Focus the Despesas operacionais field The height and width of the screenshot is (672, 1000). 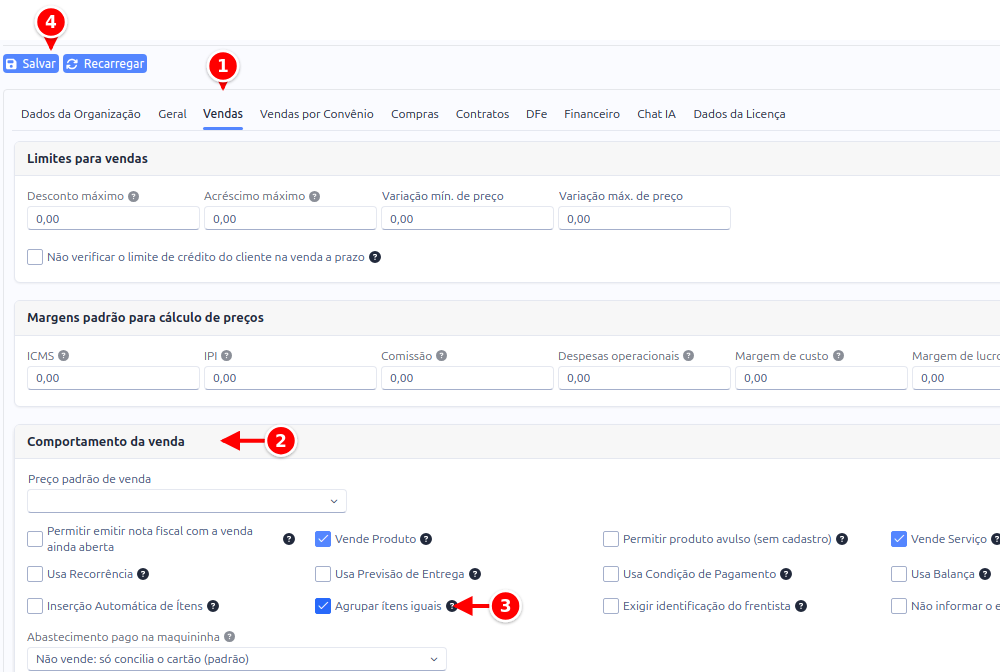tap(644, 378)
